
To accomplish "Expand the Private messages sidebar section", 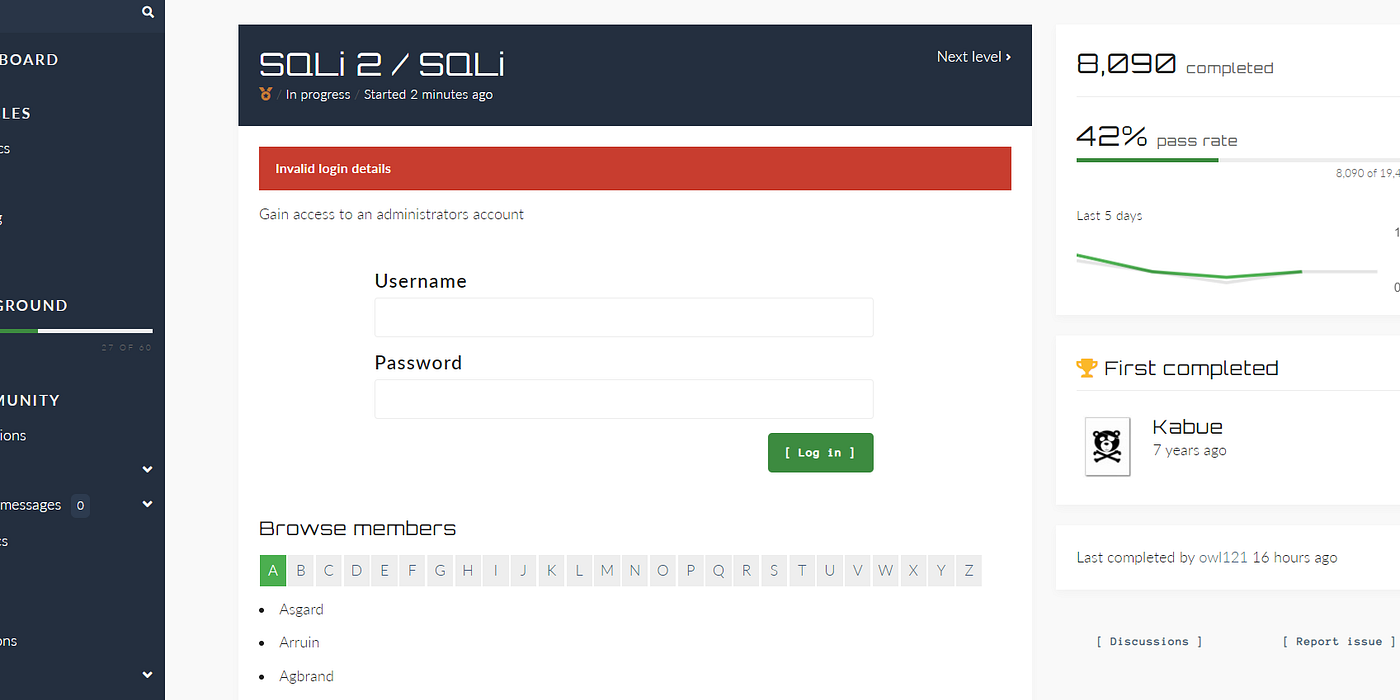I will click(147, 504).
